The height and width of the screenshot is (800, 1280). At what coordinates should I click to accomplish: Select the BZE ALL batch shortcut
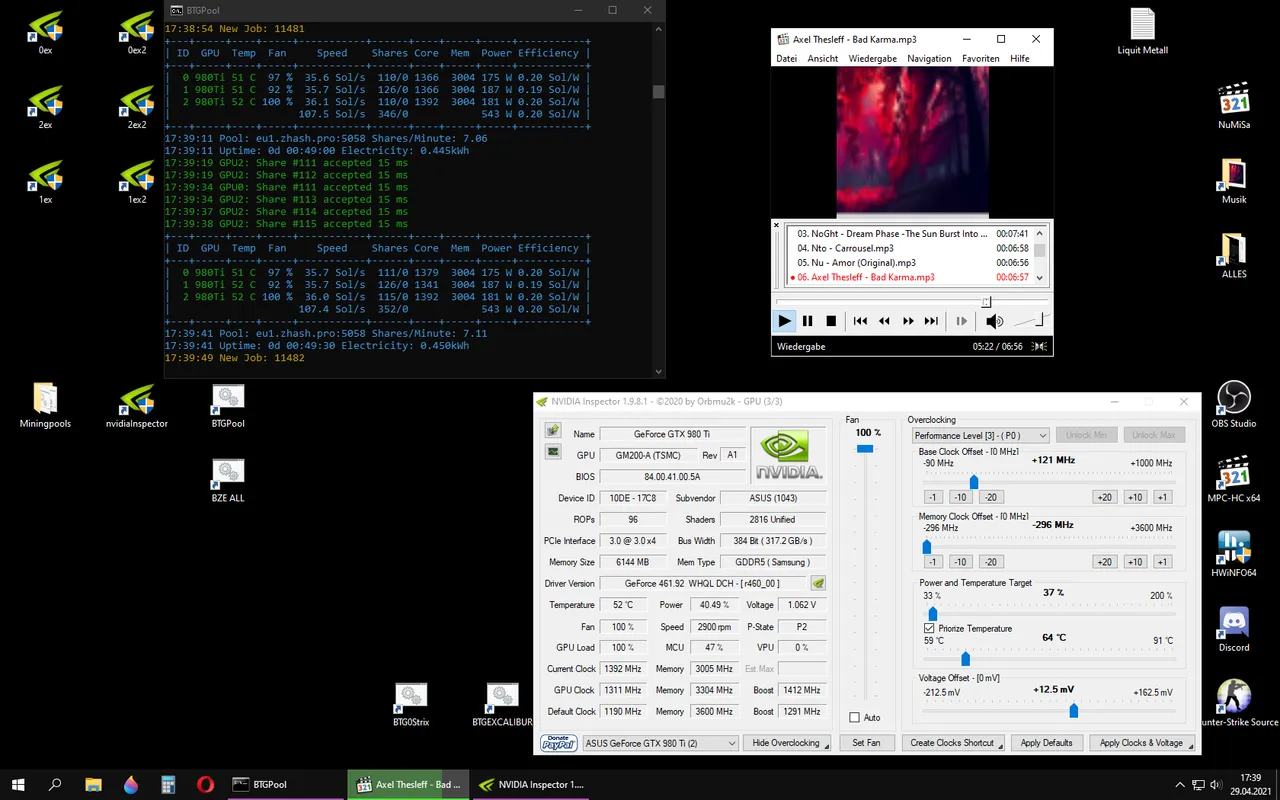pyautogui.click(x=228, y=479)
